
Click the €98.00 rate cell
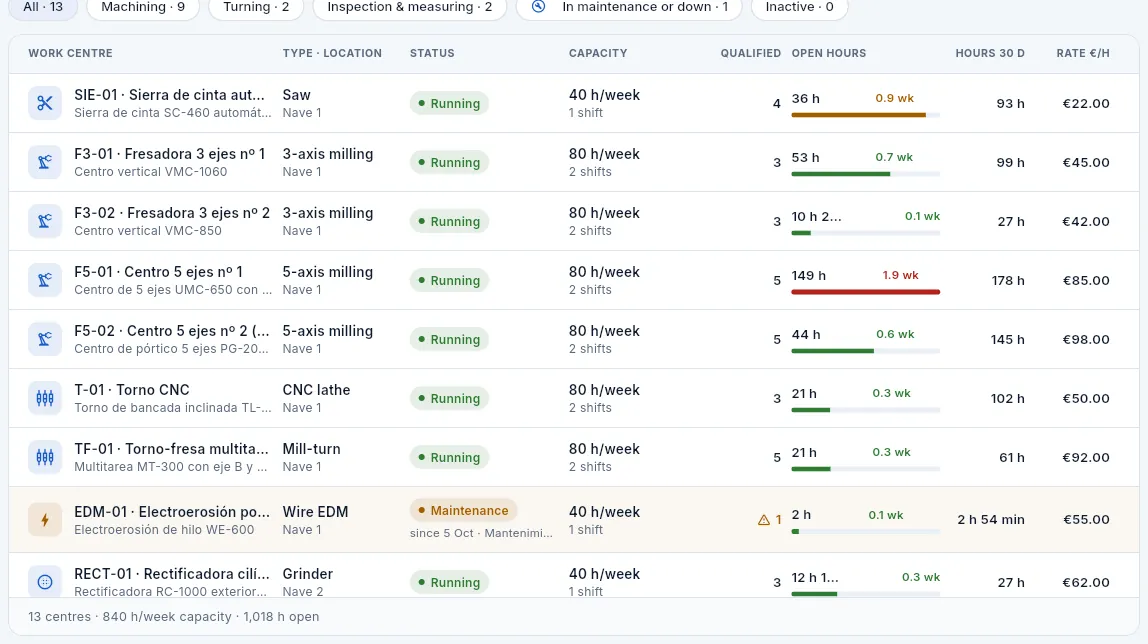1086,340
